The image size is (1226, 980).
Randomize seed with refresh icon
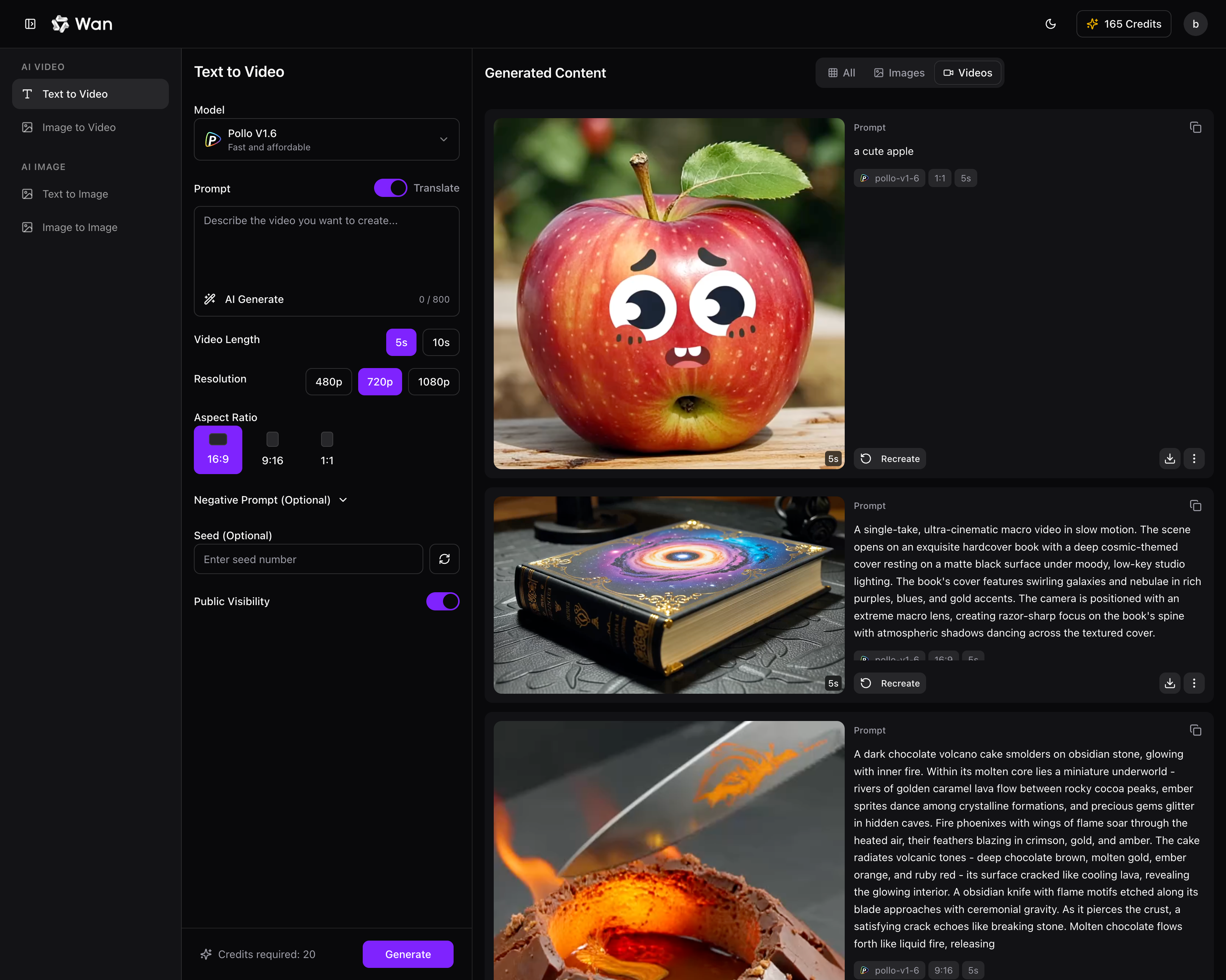[444, 559]
